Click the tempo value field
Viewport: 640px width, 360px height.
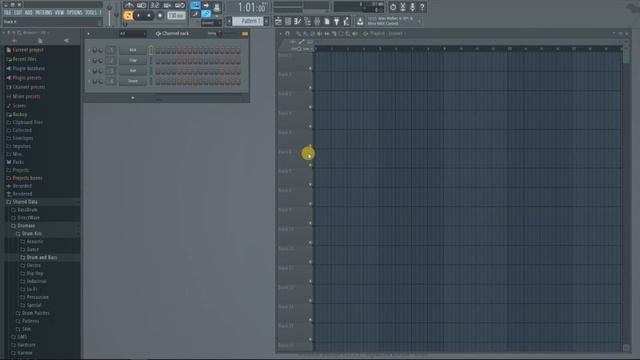(176, 16)
